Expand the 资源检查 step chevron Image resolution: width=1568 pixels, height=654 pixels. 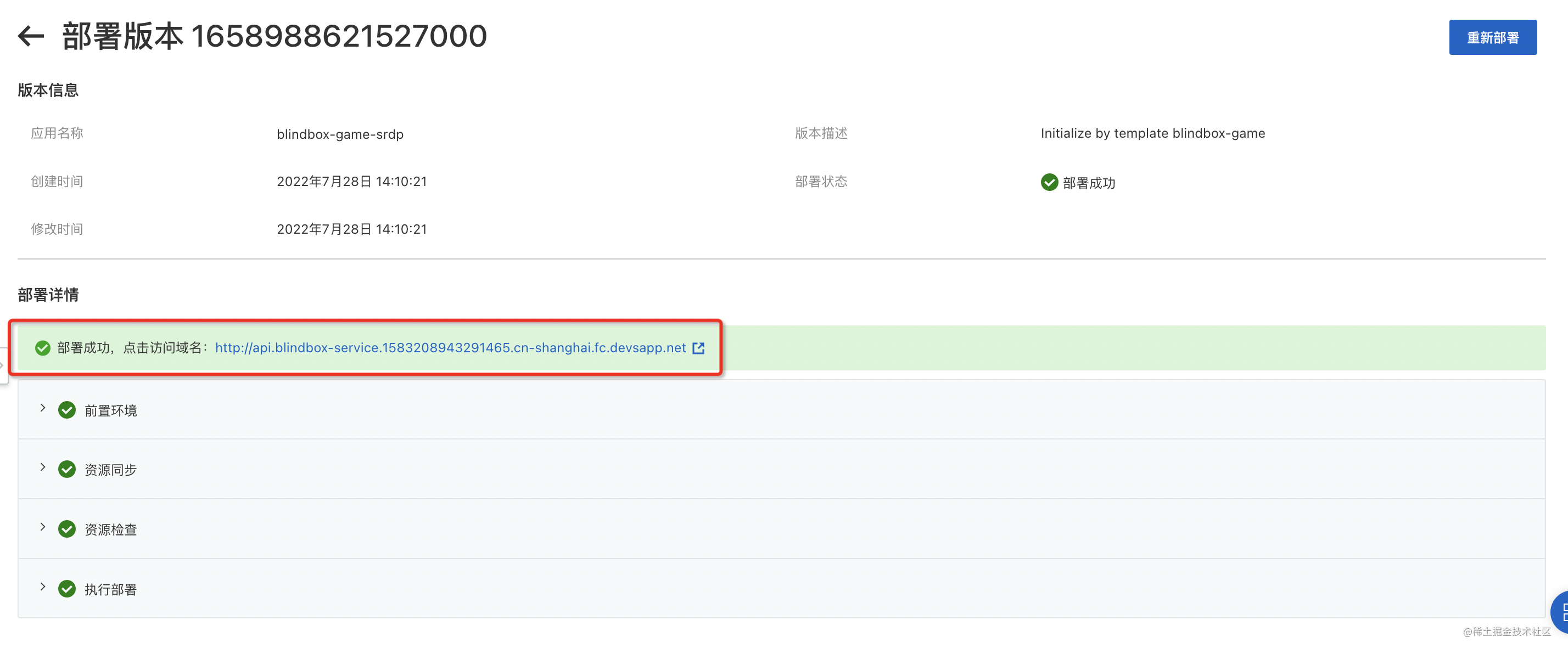click(43, 527)
